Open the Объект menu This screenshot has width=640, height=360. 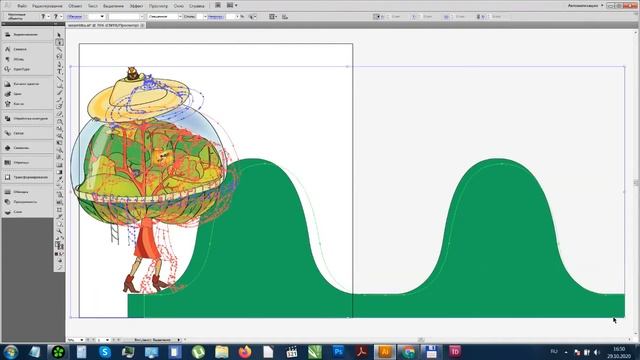[75, 6]
